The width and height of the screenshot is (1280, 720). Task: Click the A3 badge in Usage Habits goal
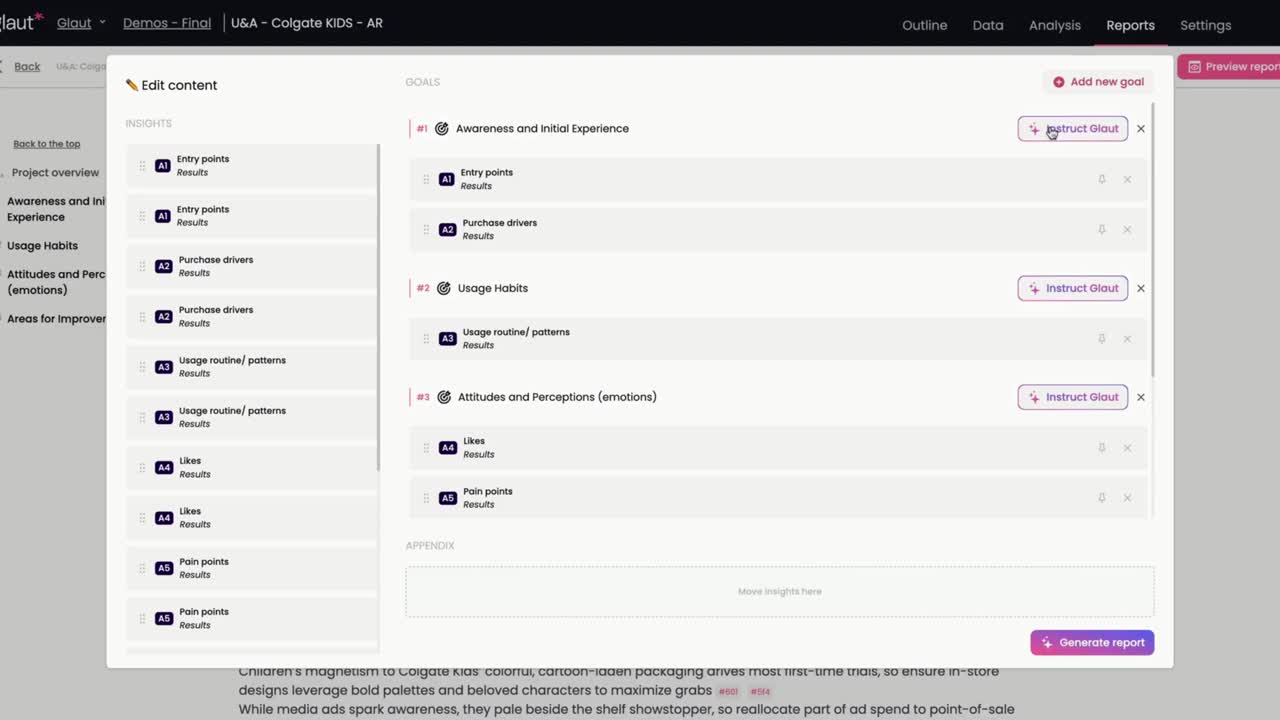pyautogui.click(x=448, y=338)
